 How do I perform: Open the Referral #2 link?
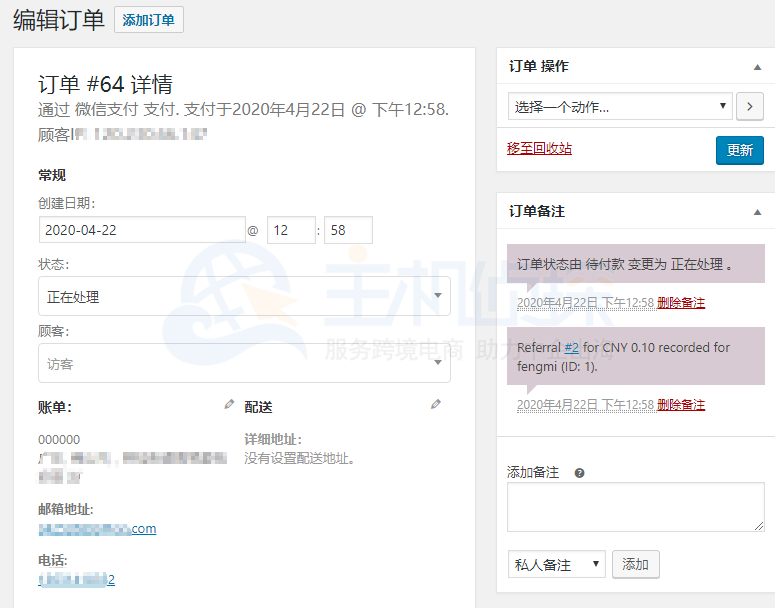(571, 348)
